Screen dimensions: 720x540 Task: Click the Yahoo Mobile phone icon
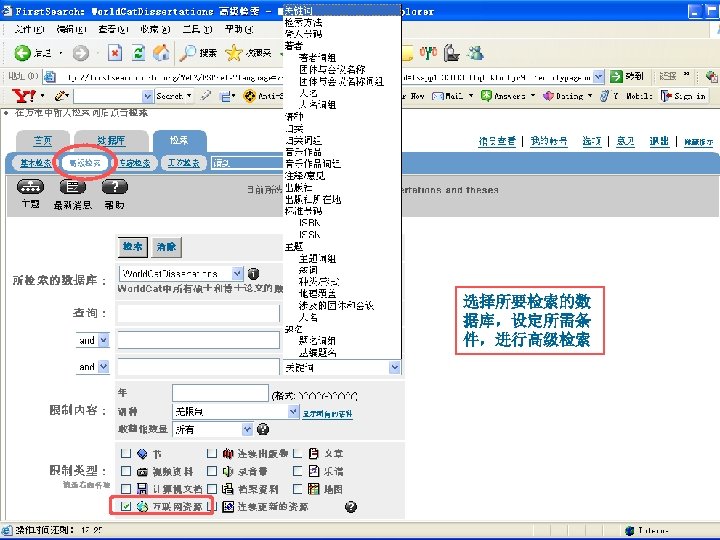click(605, 96)
